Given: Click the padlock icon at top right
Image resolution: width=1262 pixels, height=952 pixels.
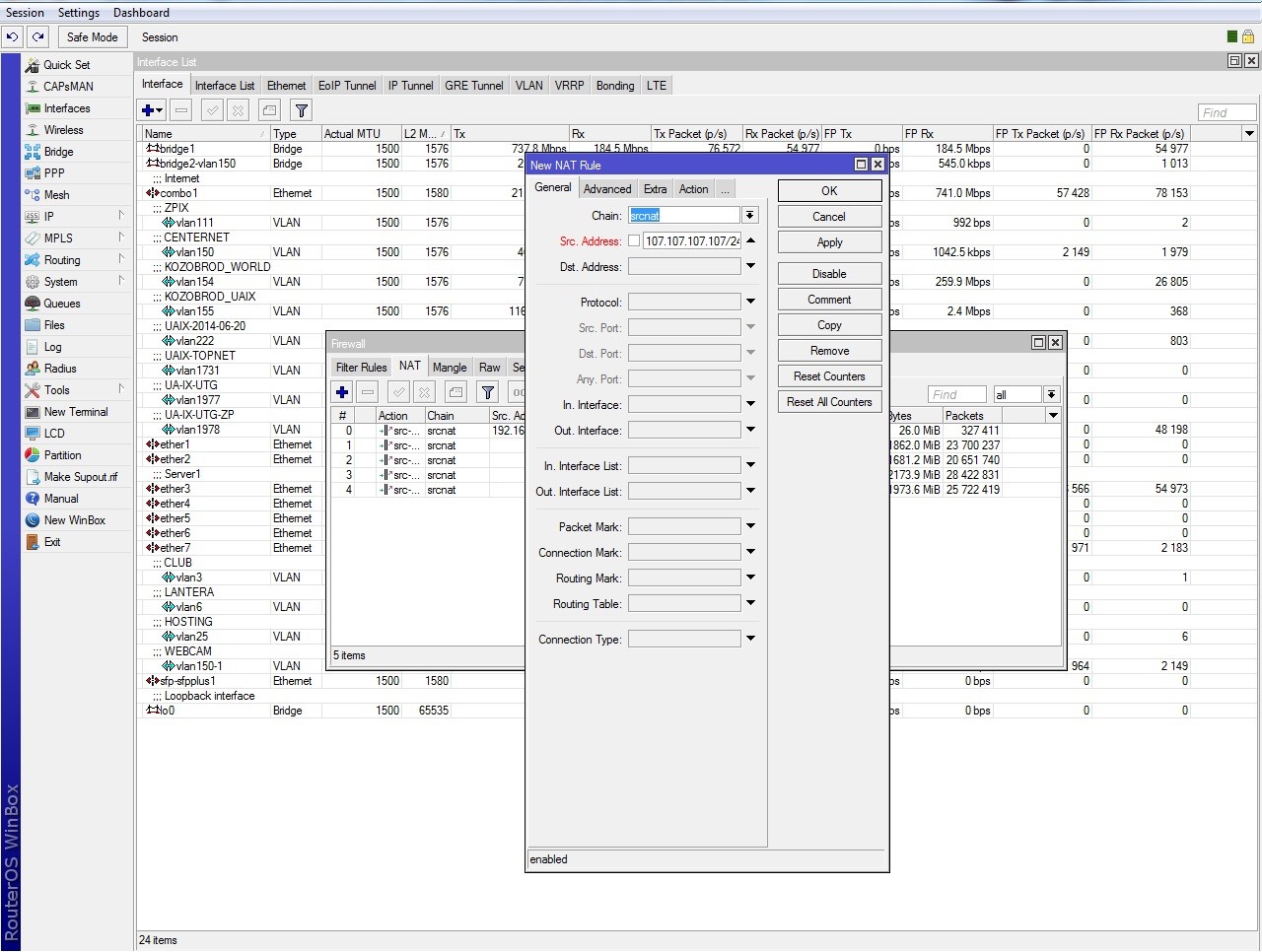Looking at the screenshot, I should 1247,36.
